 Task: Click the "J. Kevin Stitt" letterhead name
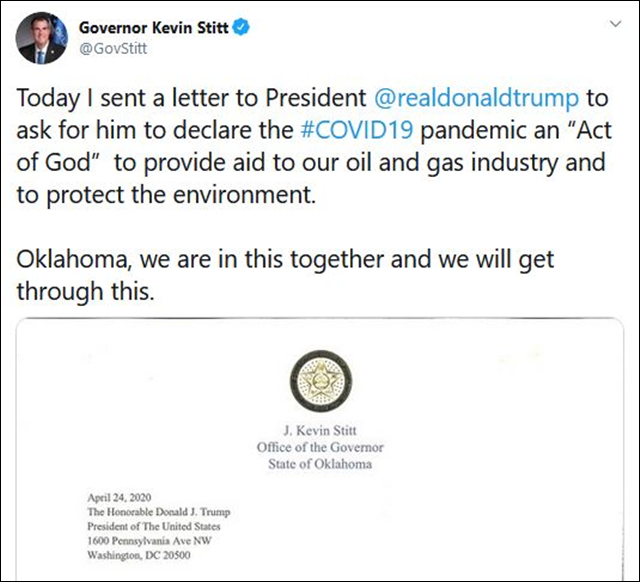coord(319,432)
